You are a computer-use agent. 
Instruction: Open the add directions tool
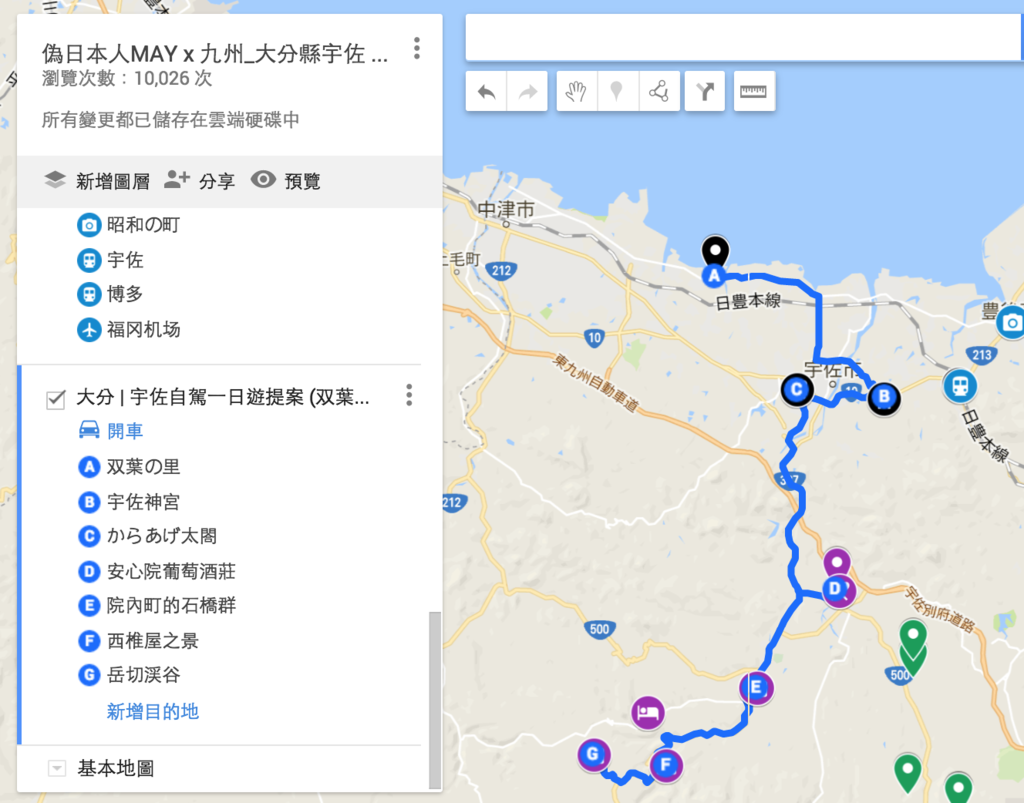(705, 91)
